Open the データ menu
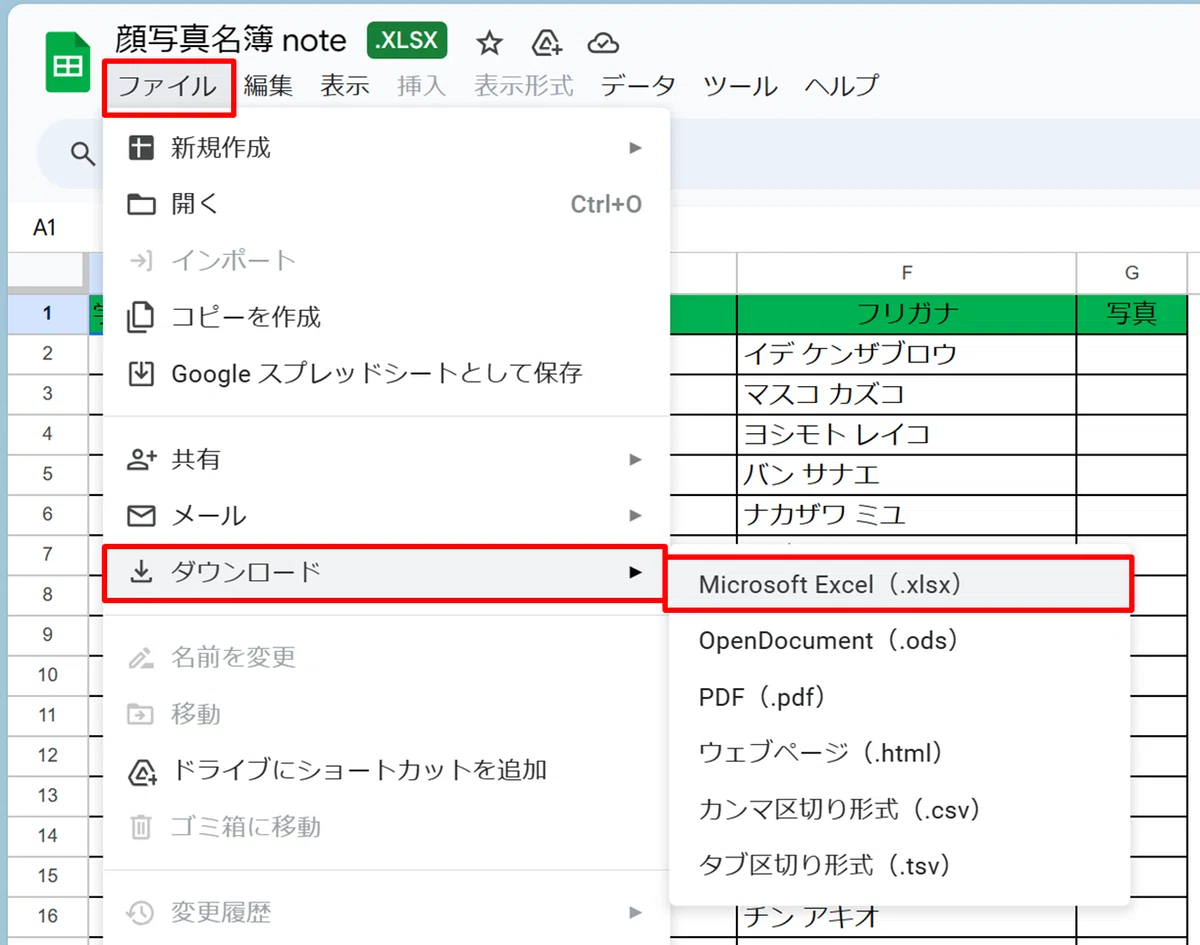Screen dimensions: 1200x945 point(638,86)
